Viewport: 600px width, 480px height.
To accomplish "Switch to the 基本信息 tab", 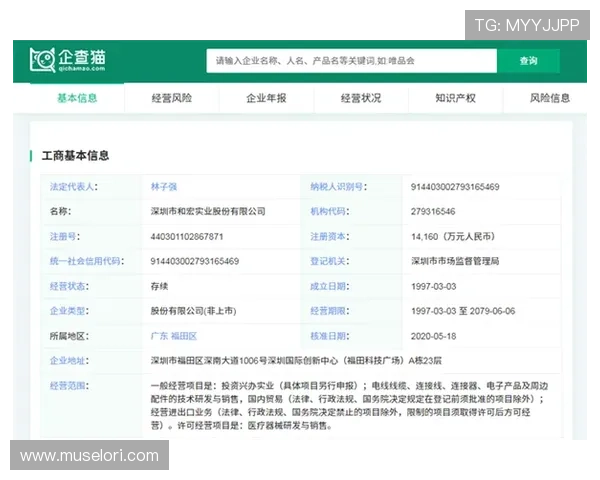I will tap(77, 98).
